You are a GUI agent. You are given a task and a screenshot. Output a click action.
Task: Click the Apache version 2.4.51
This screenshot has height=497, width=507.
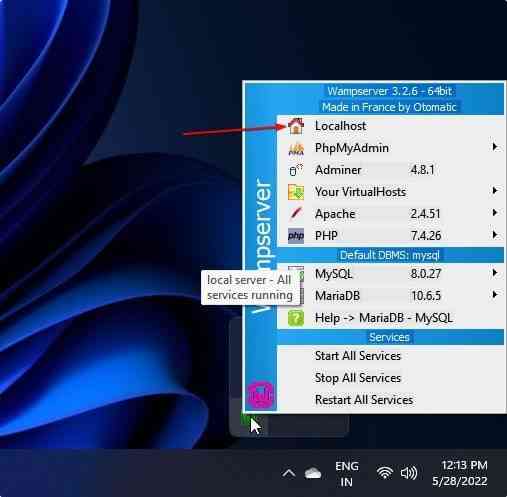tap(425, 214)
